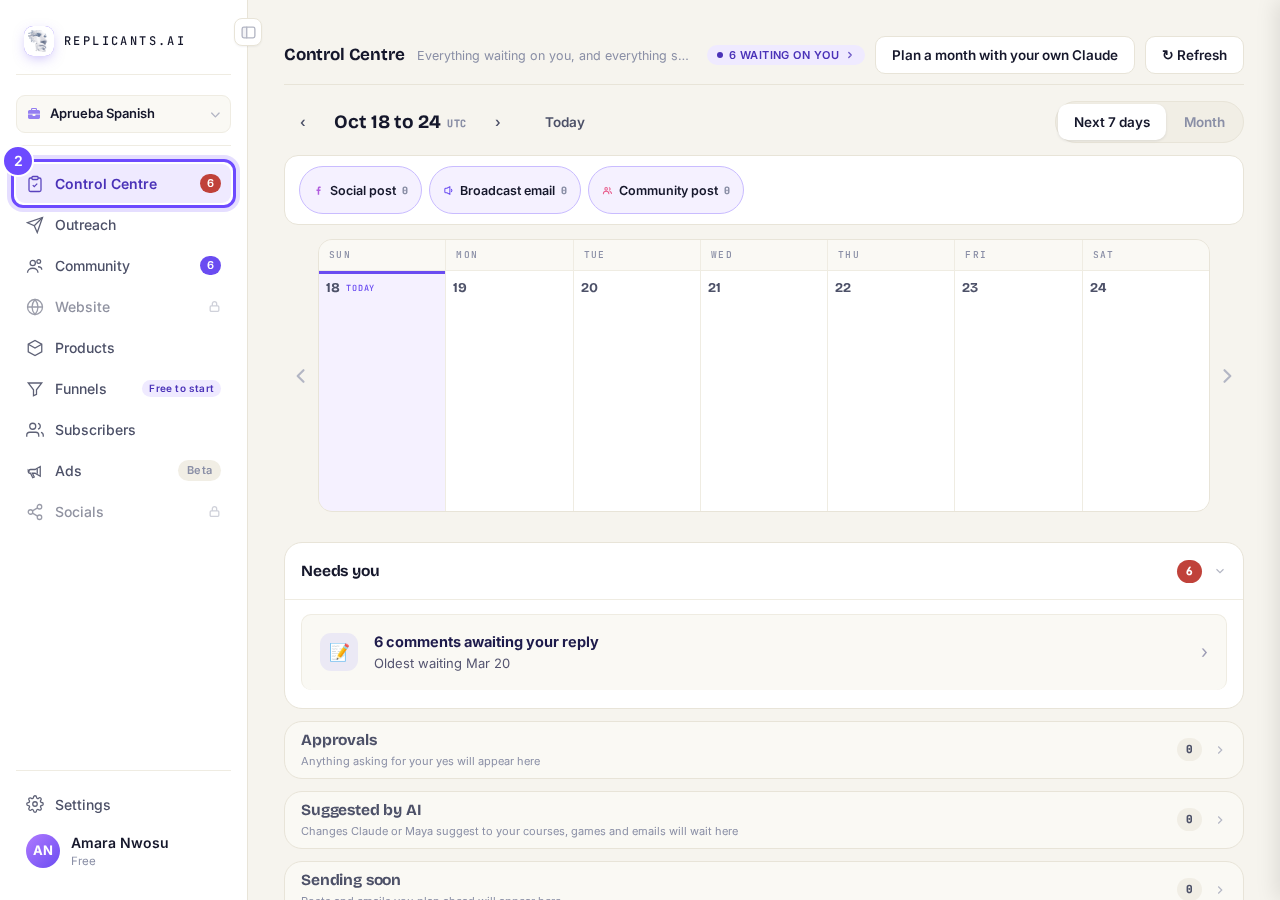1280x900 pixels.
Task: Click the Control Centre clipboard icon
Action: coord(35,184)
